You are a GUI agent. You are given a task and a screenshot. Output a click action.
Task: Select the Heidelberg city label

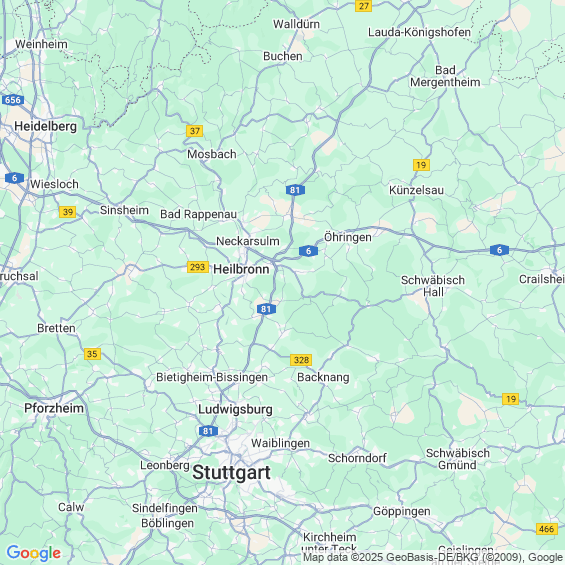point(45,126)
